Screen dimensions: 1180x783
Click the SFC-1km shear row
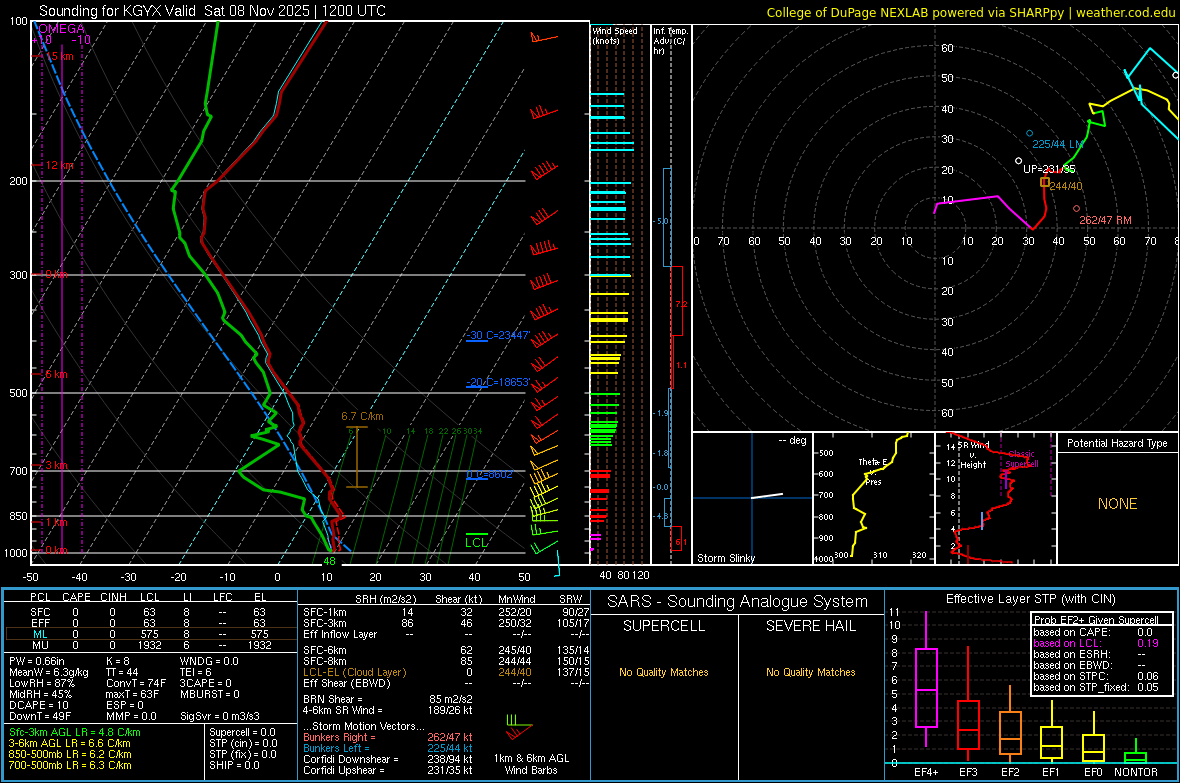click(446, 612)
